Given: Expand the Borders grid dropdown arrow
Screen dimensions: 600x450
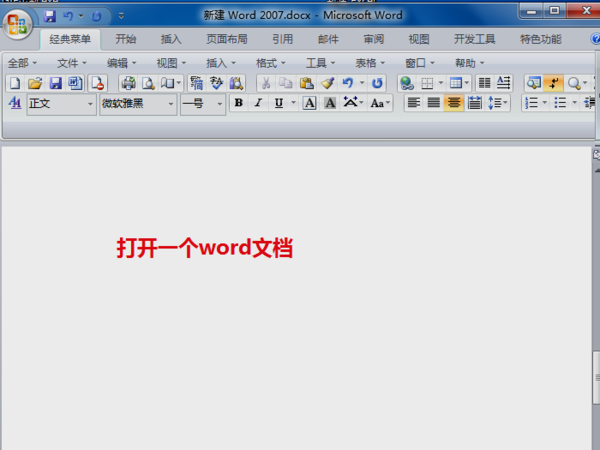Looking at the screenshot, I should [x=441, y=83].
